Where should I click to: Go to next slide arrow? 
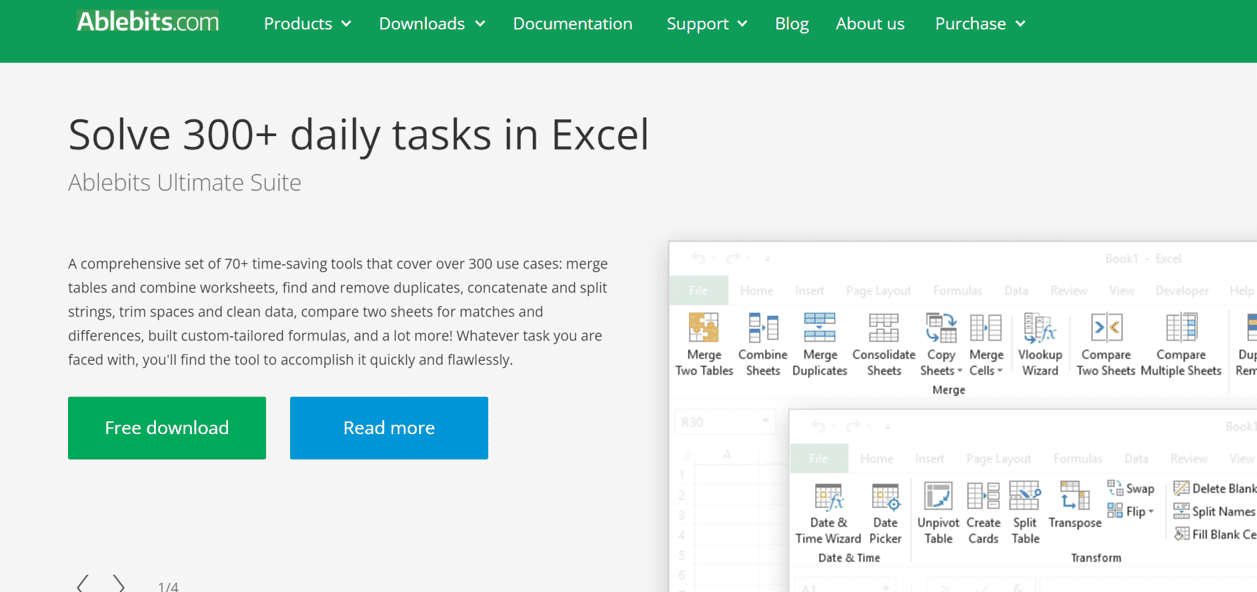point(119,584)
